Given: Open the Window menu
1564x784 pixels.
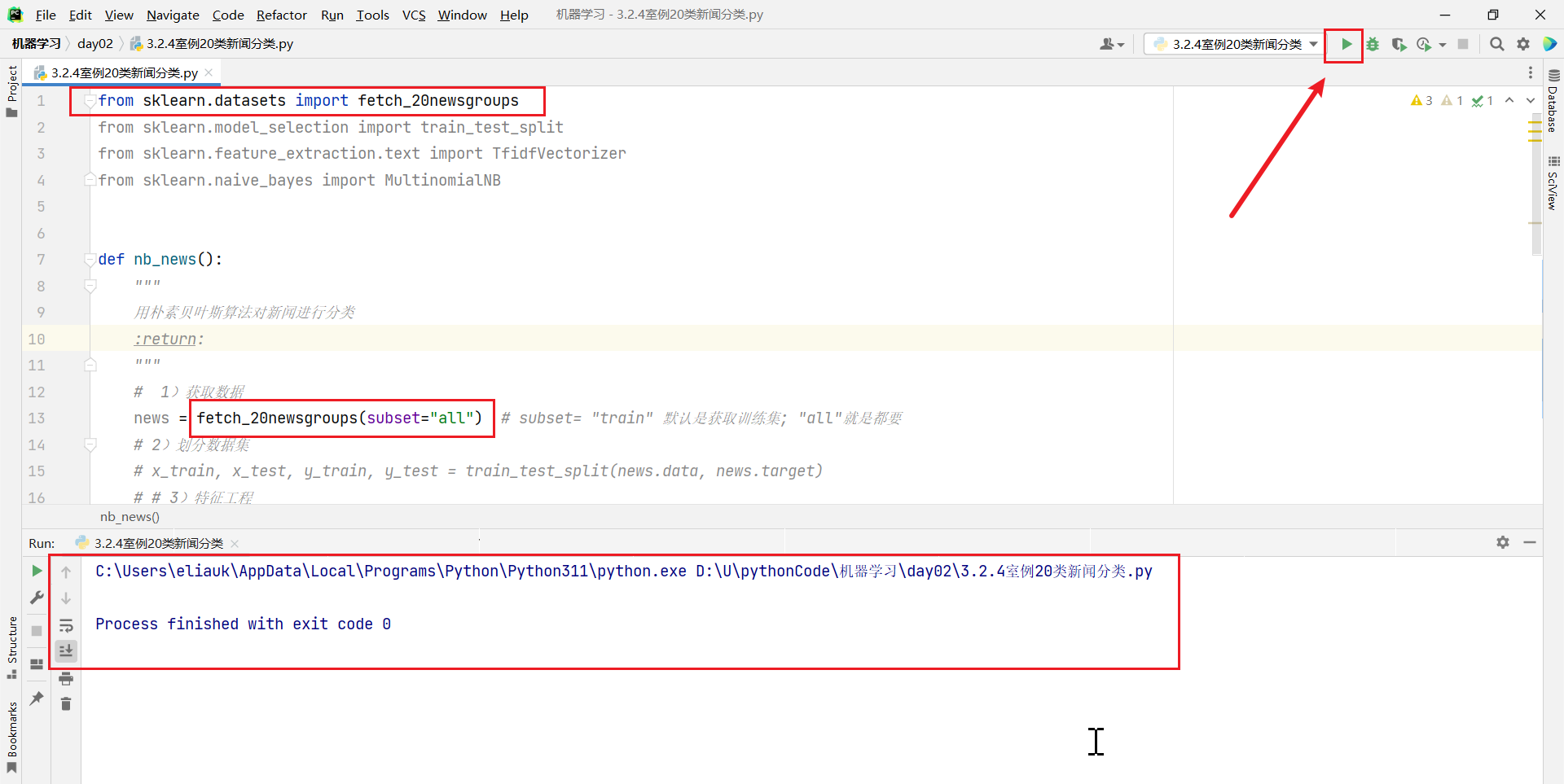Looking at the screenshot, I should click(x=462, y=15).
